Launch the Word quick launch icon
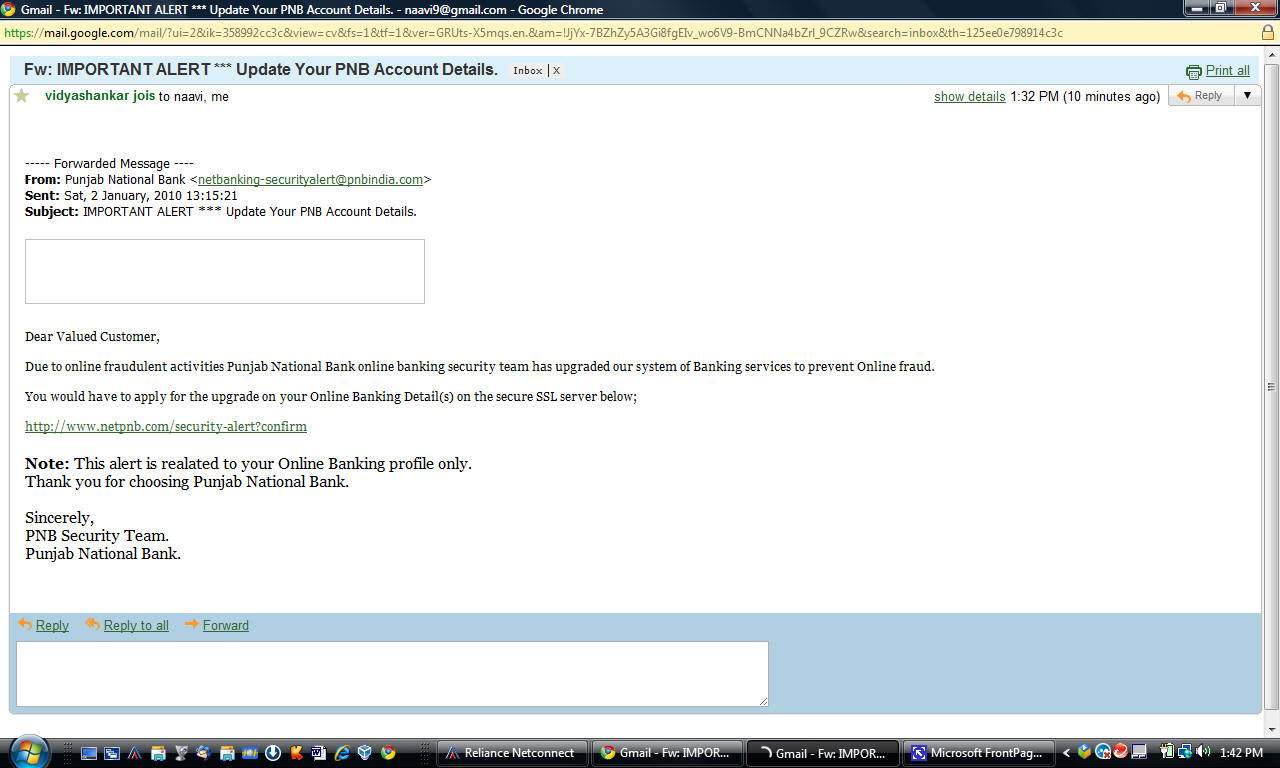This screenshot has width=1280, height=768. 318,753
